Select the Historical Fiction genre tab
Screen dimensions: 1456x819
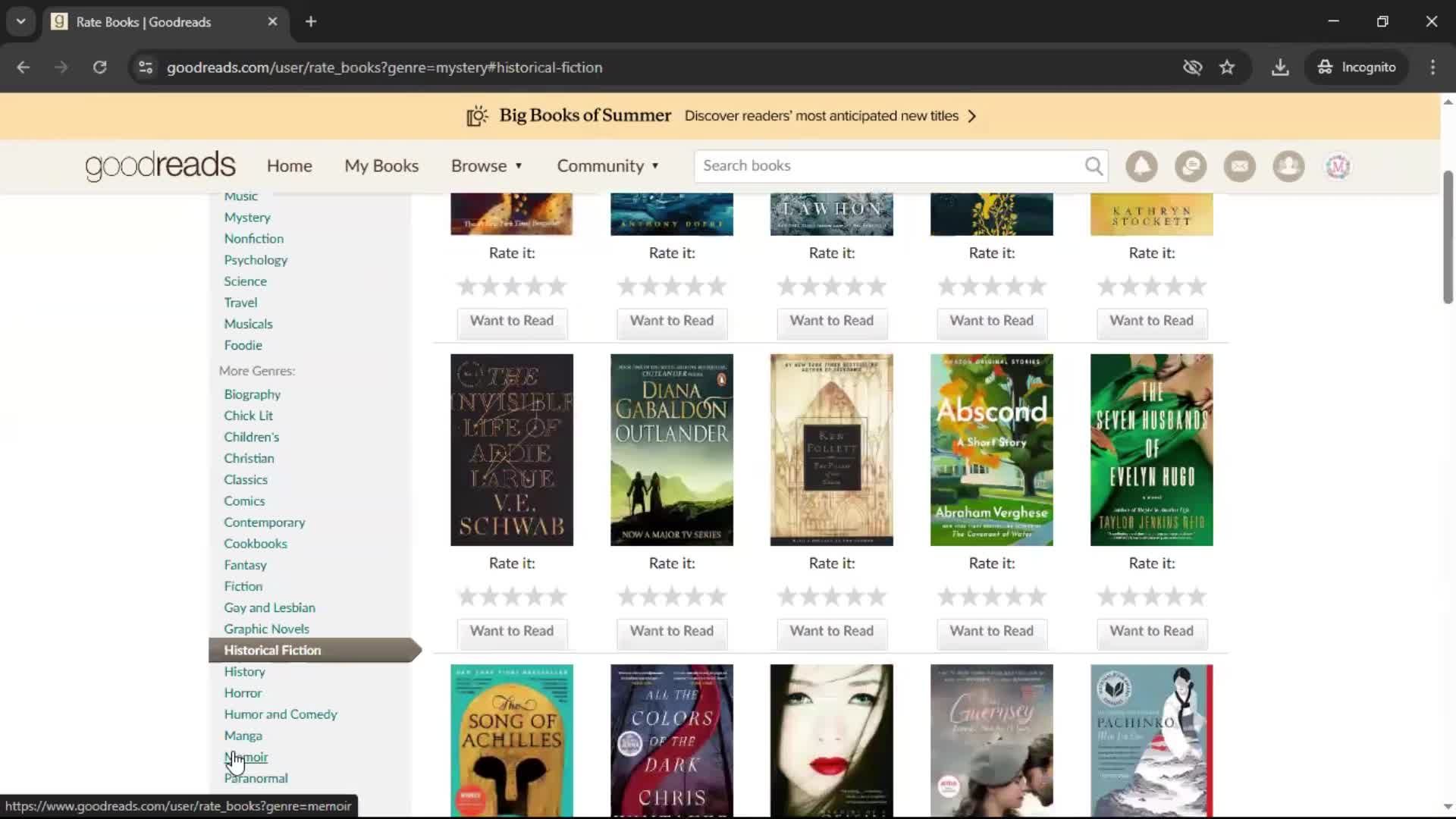(x=315, y=650)
